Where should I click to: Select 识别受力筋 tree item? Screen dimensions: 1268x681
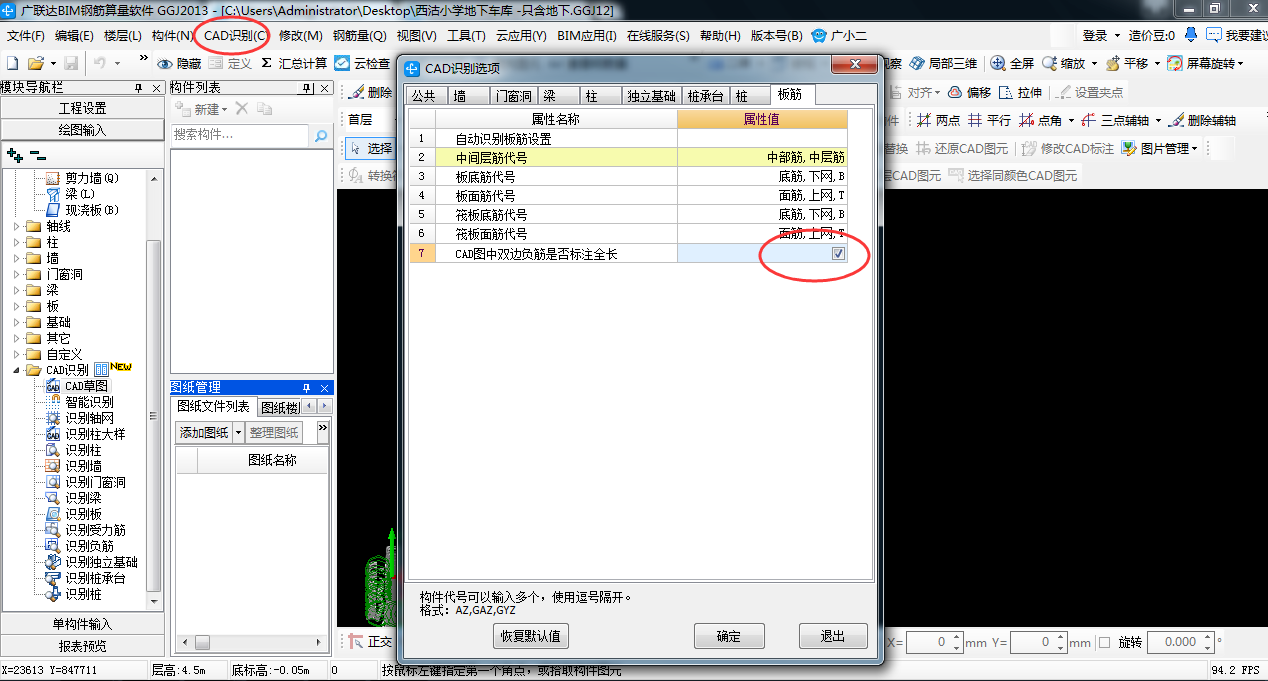(x=95, y=530)
